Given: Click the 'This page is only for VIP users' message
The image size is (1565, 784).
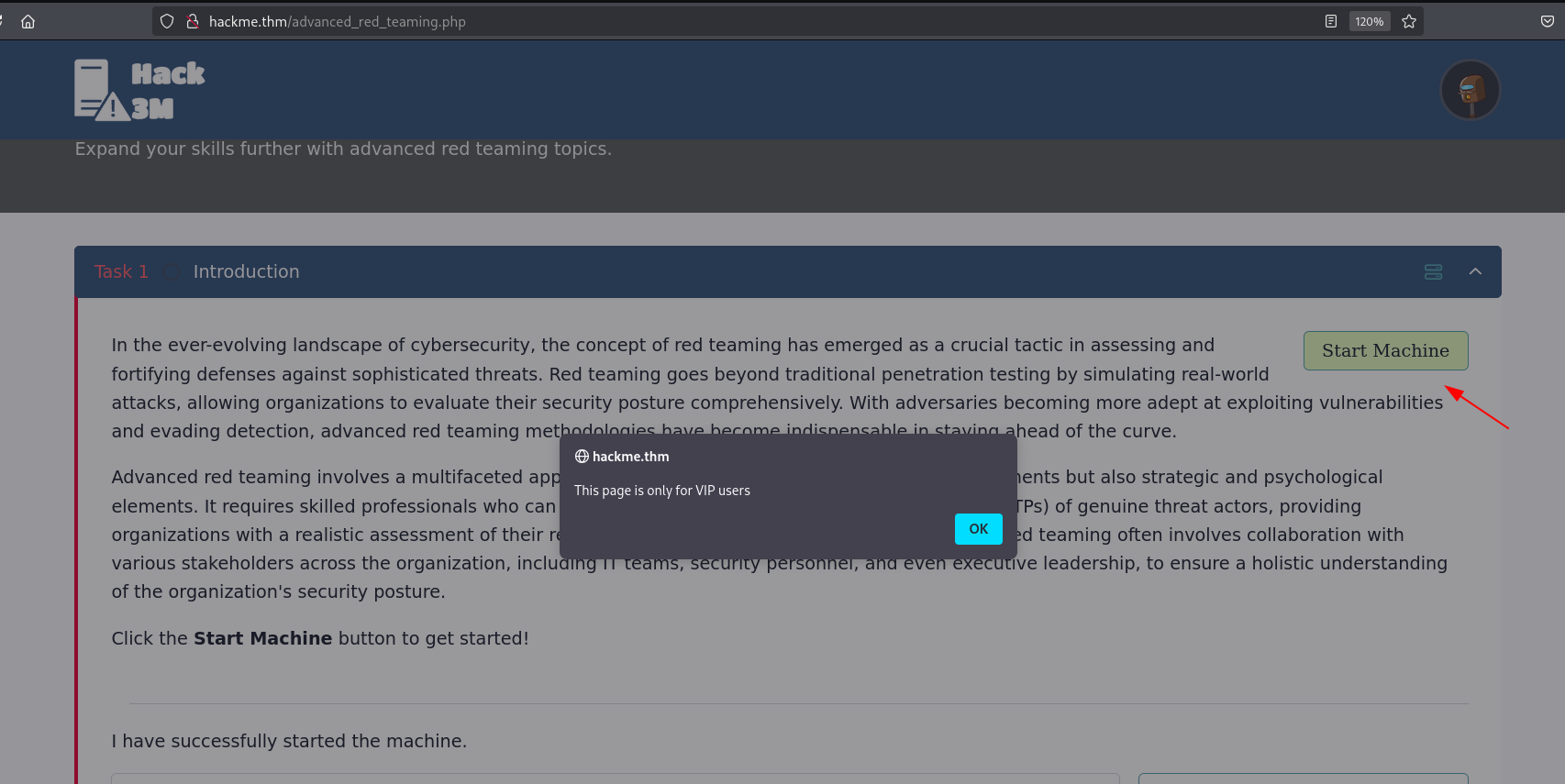Looking at the screenshot, I should (x=661, y=491).
